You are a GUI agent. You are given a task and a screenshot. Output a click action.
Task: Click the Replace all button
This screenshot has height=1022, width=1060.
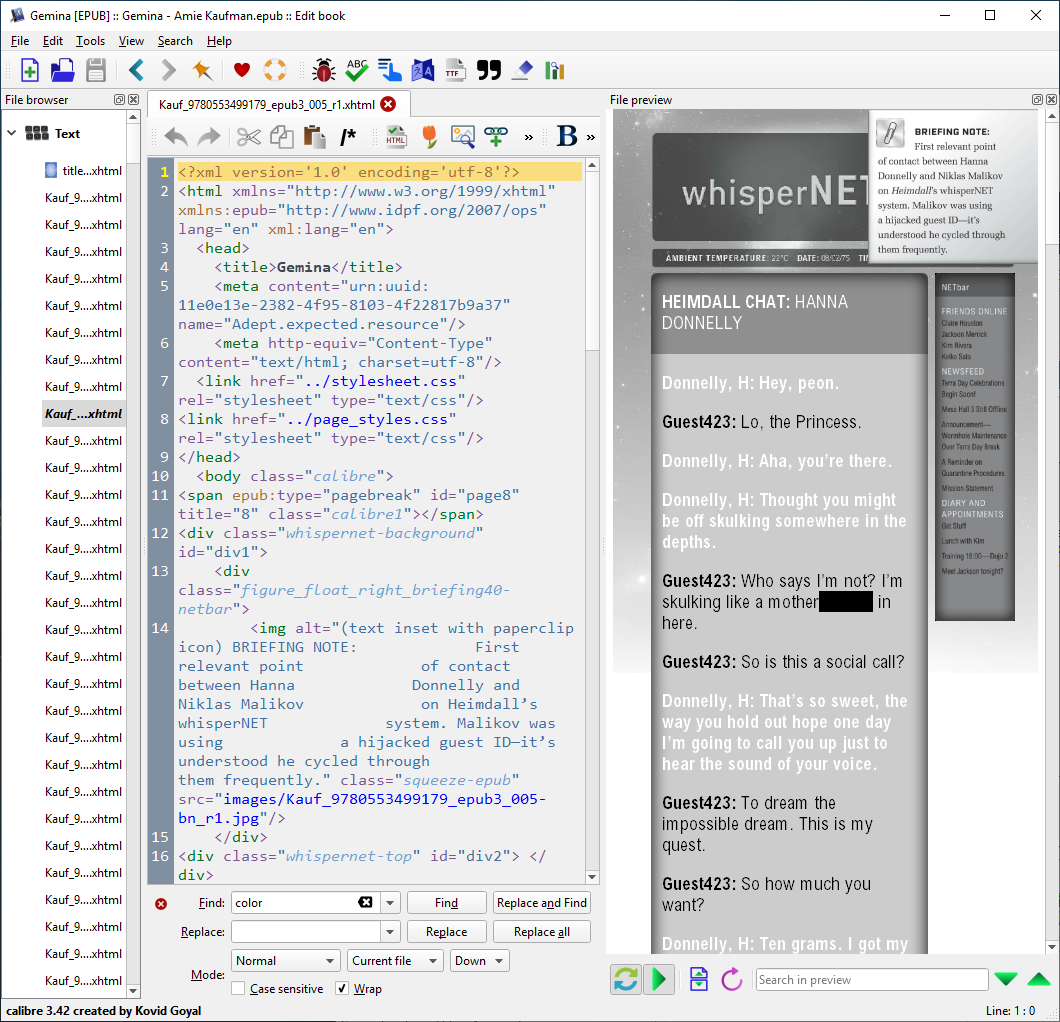(542, 932)
